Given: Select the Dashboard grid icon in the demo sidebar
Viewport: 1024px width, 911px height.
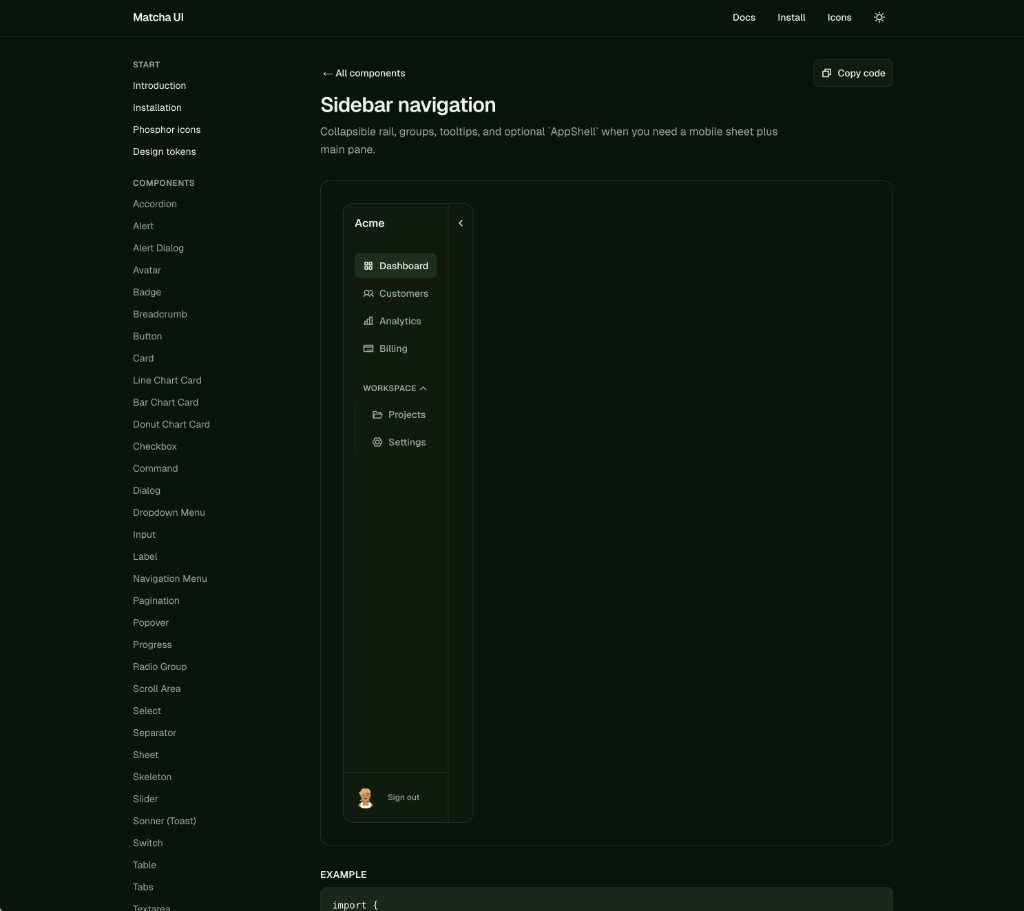Looking at the screenshot, I should pyautogui.click(x=369, y=265).
